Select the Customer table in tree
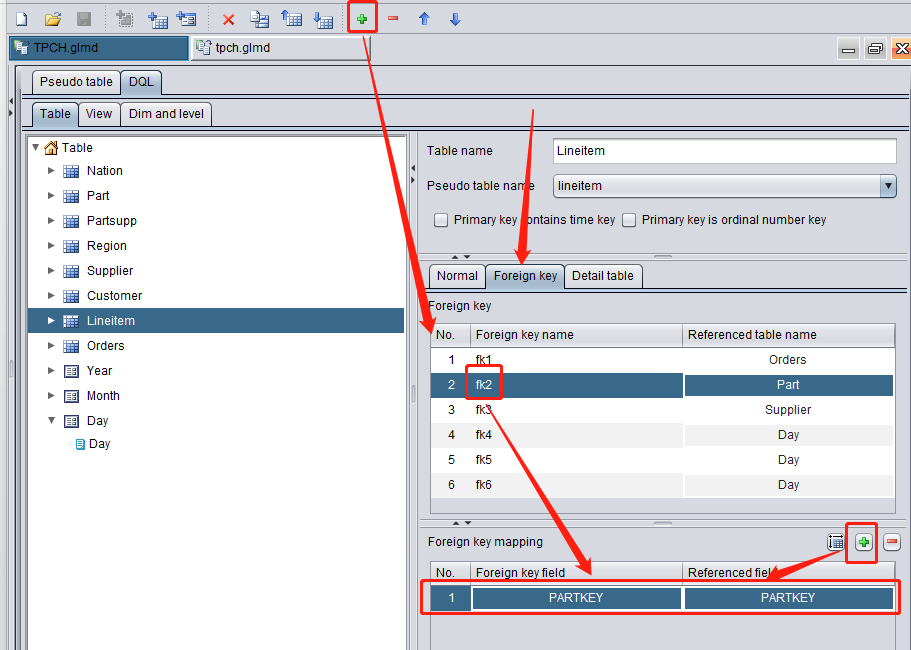 114,296
